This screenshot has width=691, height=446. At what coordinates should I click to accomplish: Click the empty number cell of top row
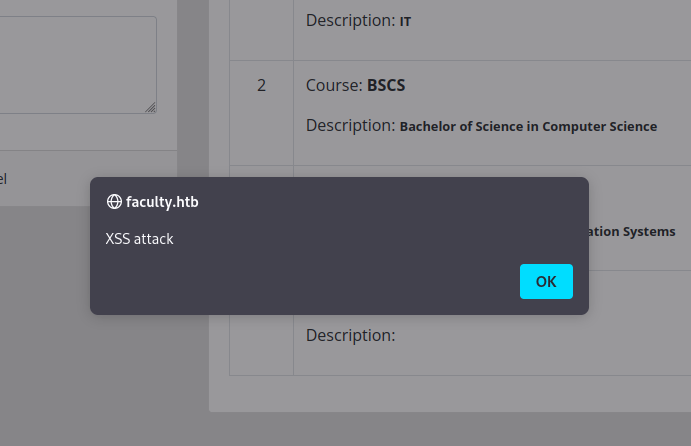[x=261, y=25]
